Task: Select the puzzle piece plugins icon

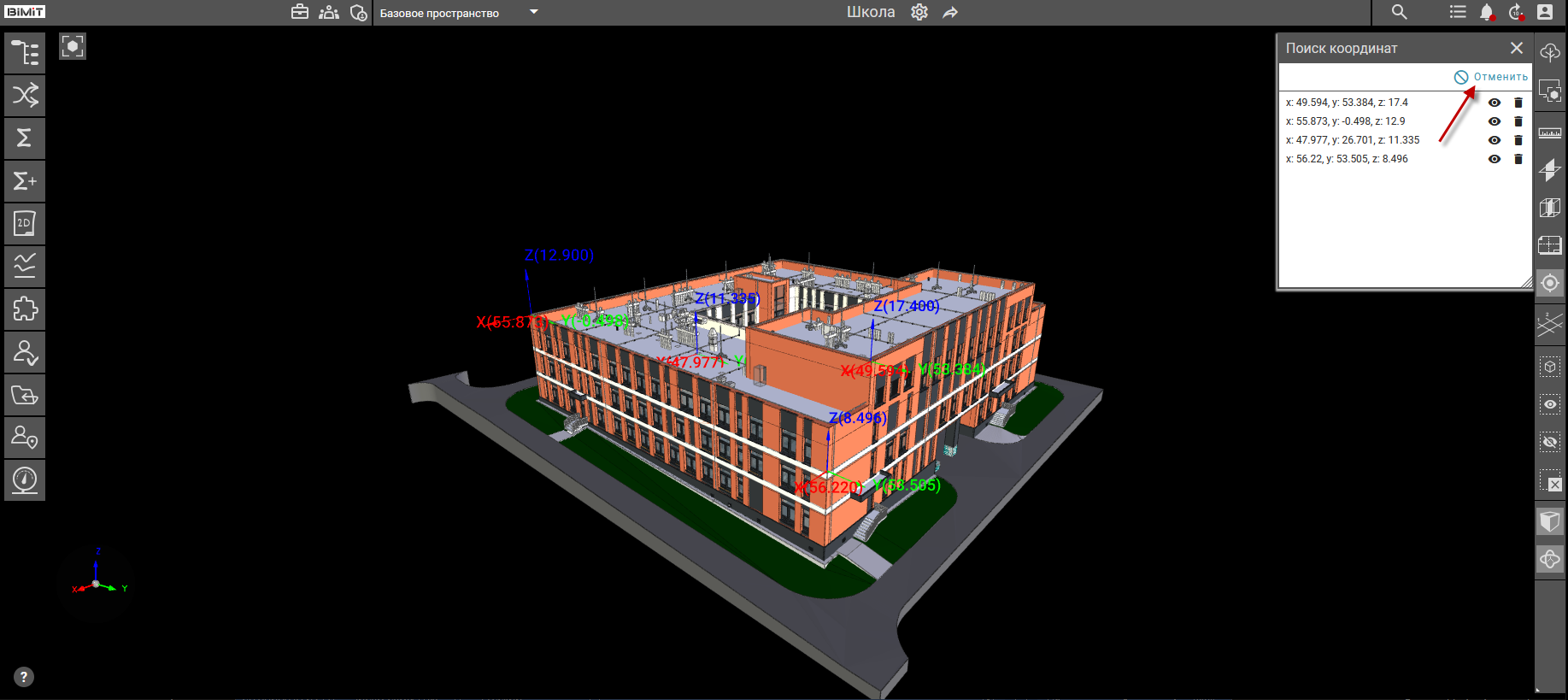Action: [x=25, y=309]
